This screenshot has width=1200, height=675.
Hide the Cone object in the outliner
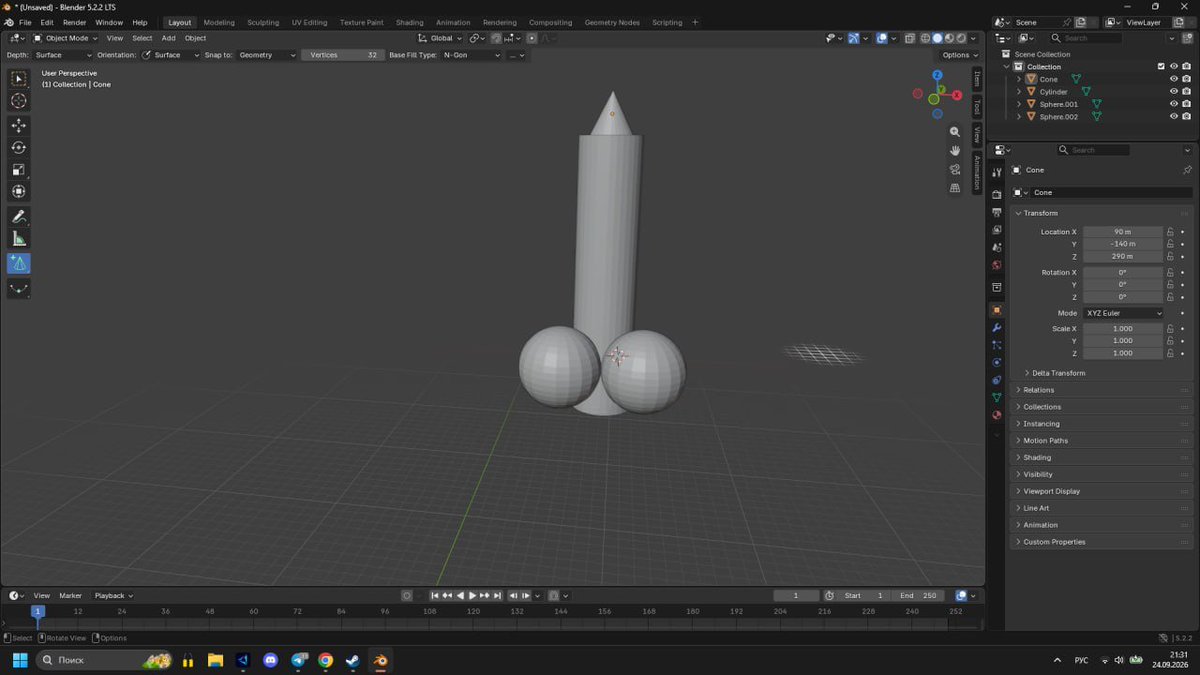point(1174,79)
